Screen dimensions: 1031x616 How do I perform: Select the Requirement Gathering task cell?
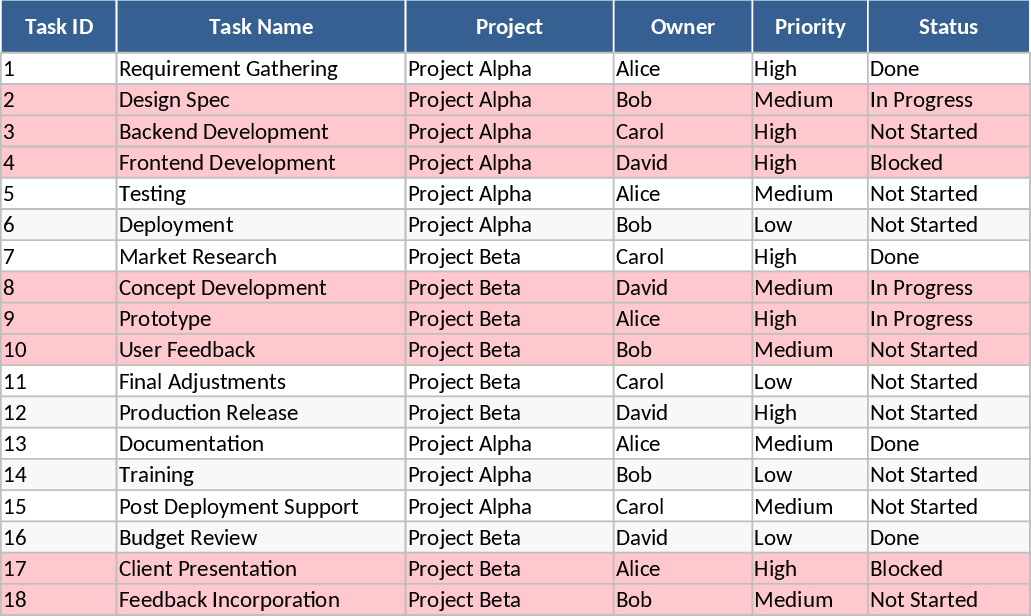pos(228,69)
